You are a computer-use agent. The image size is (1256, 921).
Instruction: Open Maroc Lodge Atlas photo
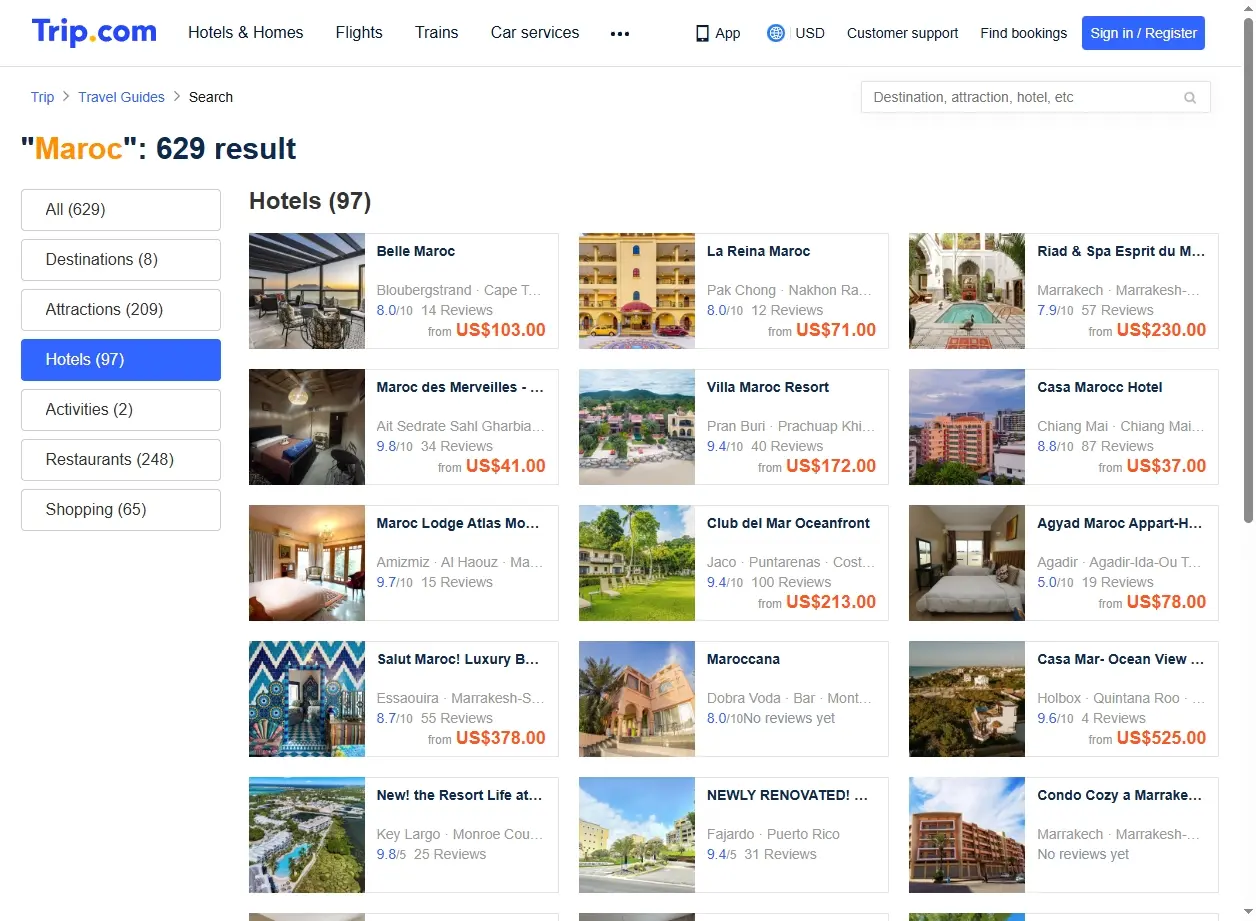tap(307, 563)
